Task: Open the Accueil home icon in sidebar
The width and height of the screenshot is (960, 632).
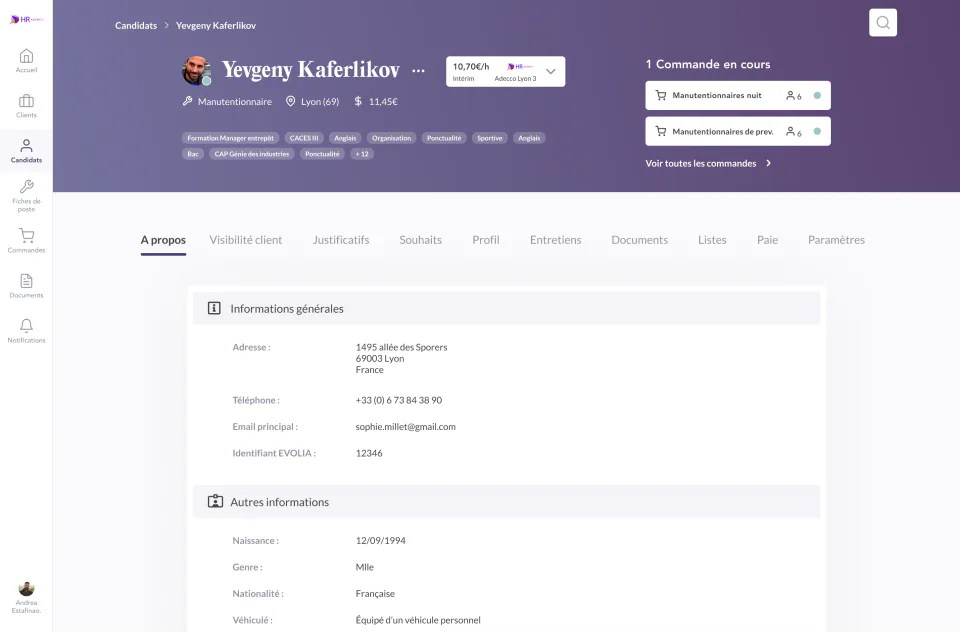Action: pyautogui.click(x=26, y=56)
